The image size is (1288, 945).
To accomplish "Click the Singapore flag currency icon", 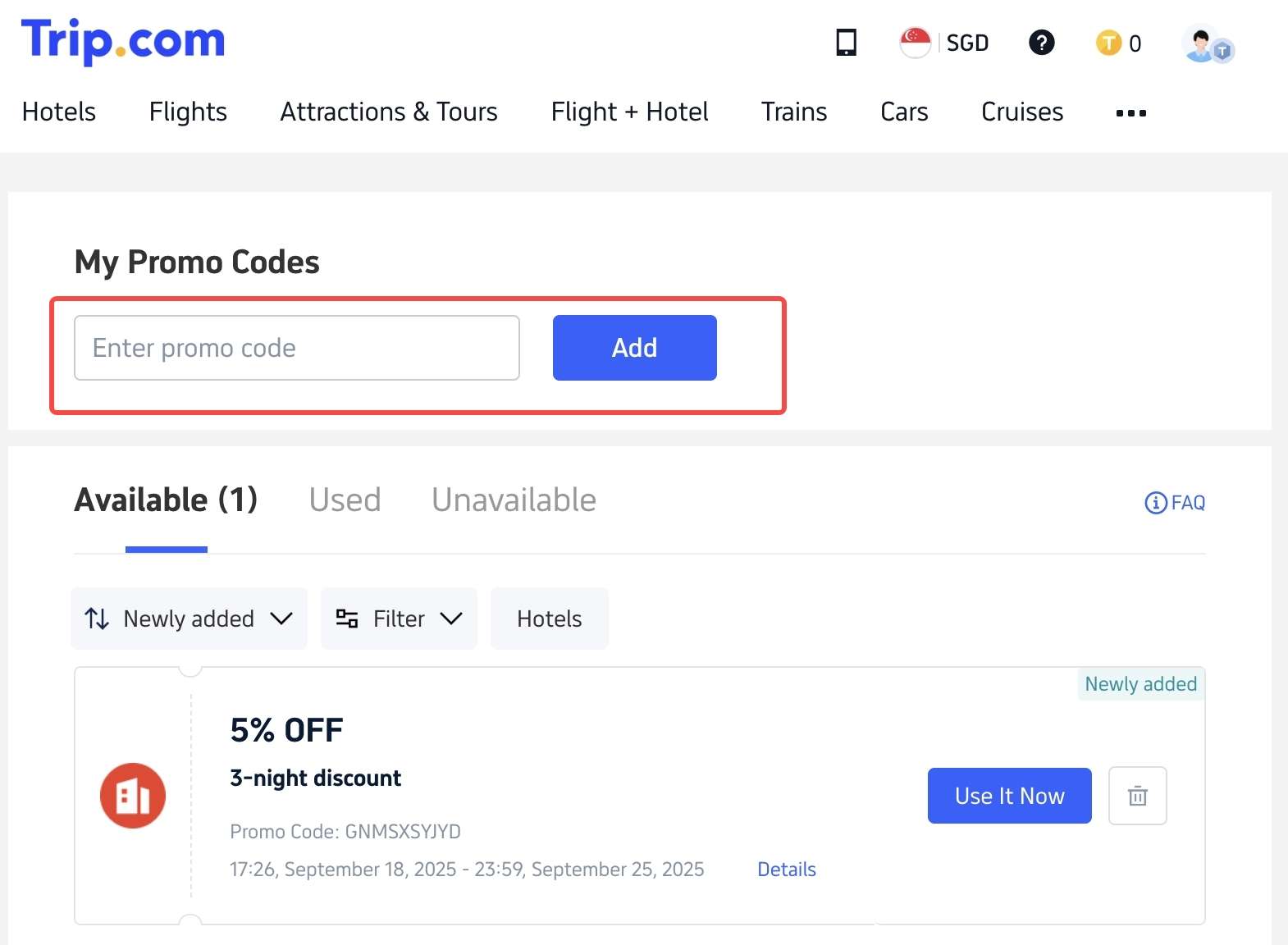I will [x=913, y=43].
